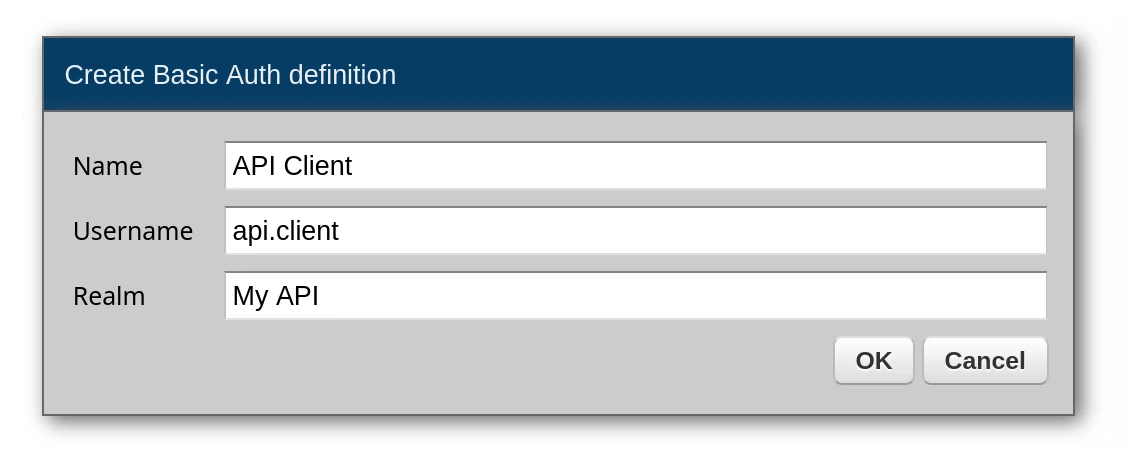1125x469 pixels.
Task: Click the word 'Client' in Name field
Action: click(x=318, y=166)
